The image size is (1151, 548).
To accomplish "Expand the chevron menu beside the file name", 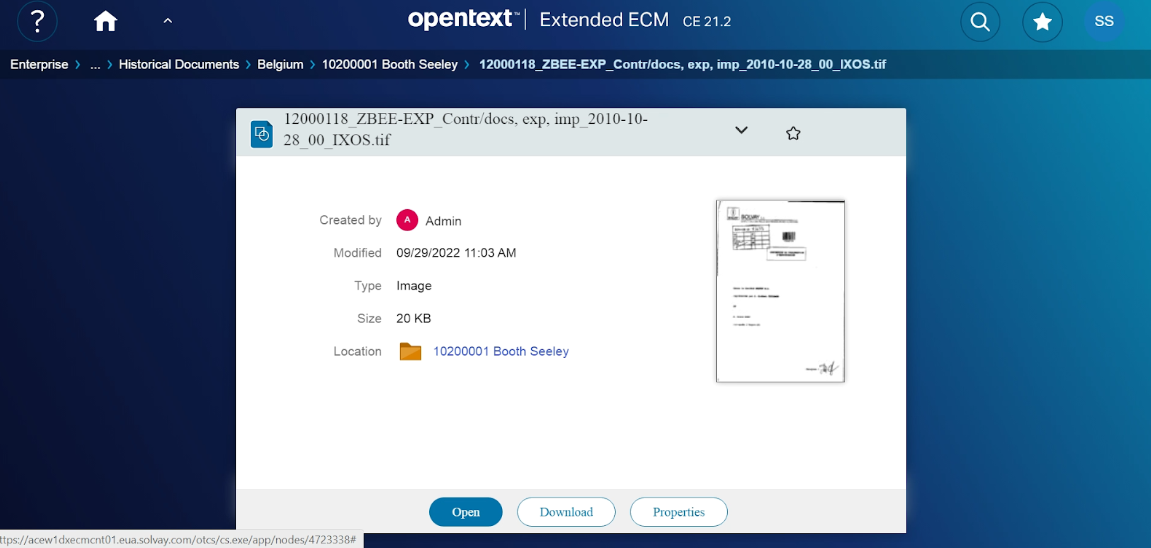I will tap(742, 130).
